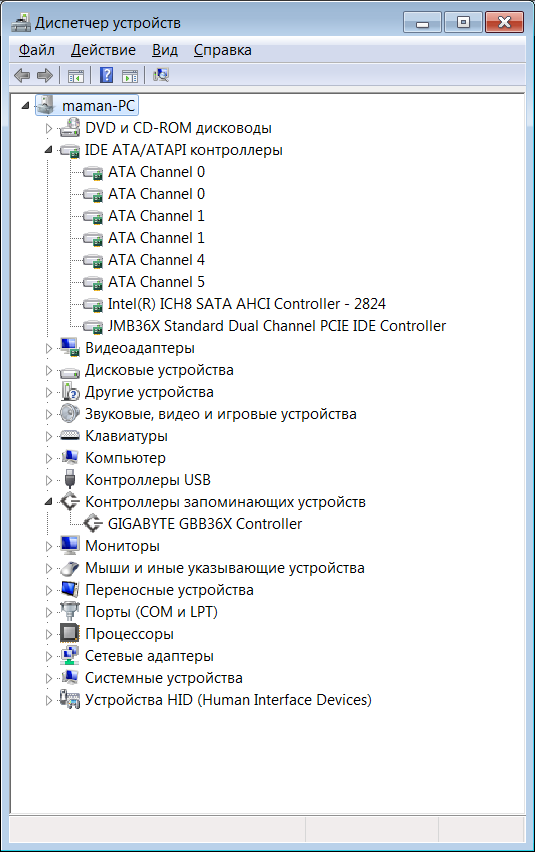The height and width of the screenshot is (852, 535).
Task: Click the Другие устройства question-mark icon
Action: tap(70, 392)
